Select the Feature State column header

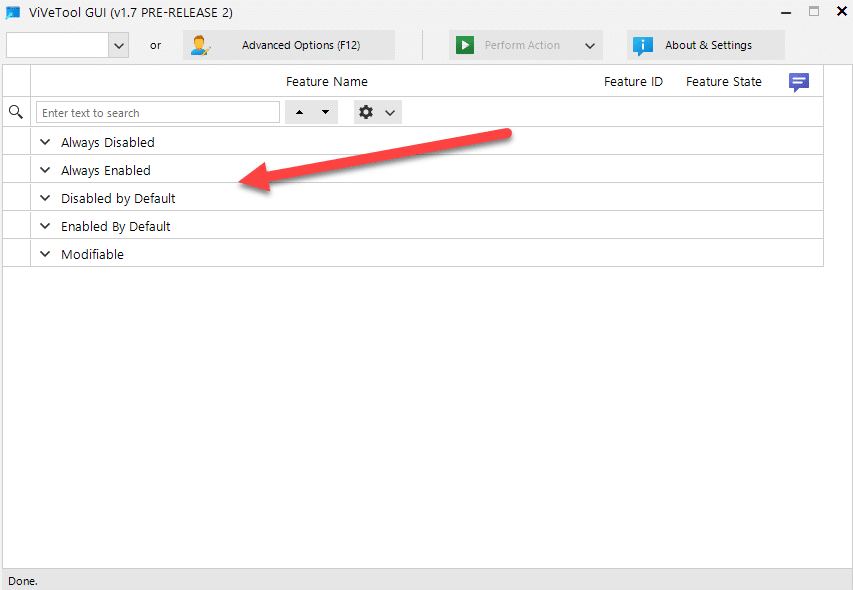(x=723, y=81)
